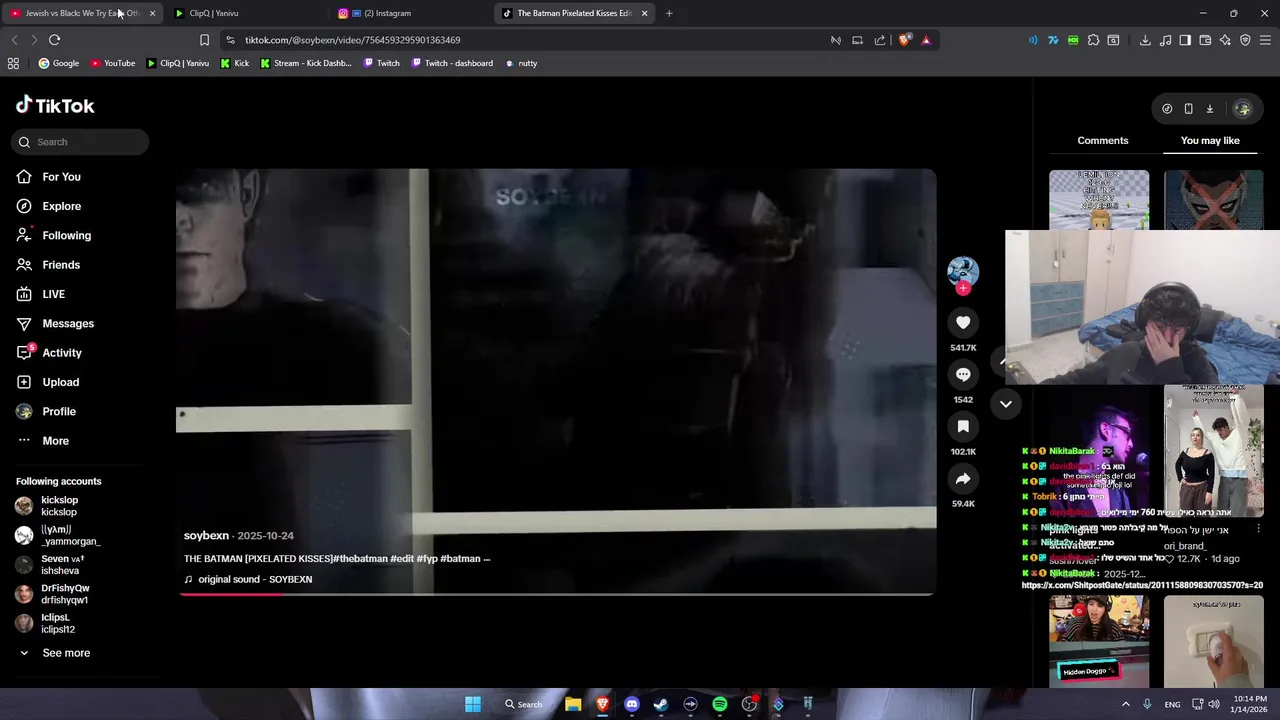Open the Hidden Doggo recommended video thumbnail

tap(1099, 641)
